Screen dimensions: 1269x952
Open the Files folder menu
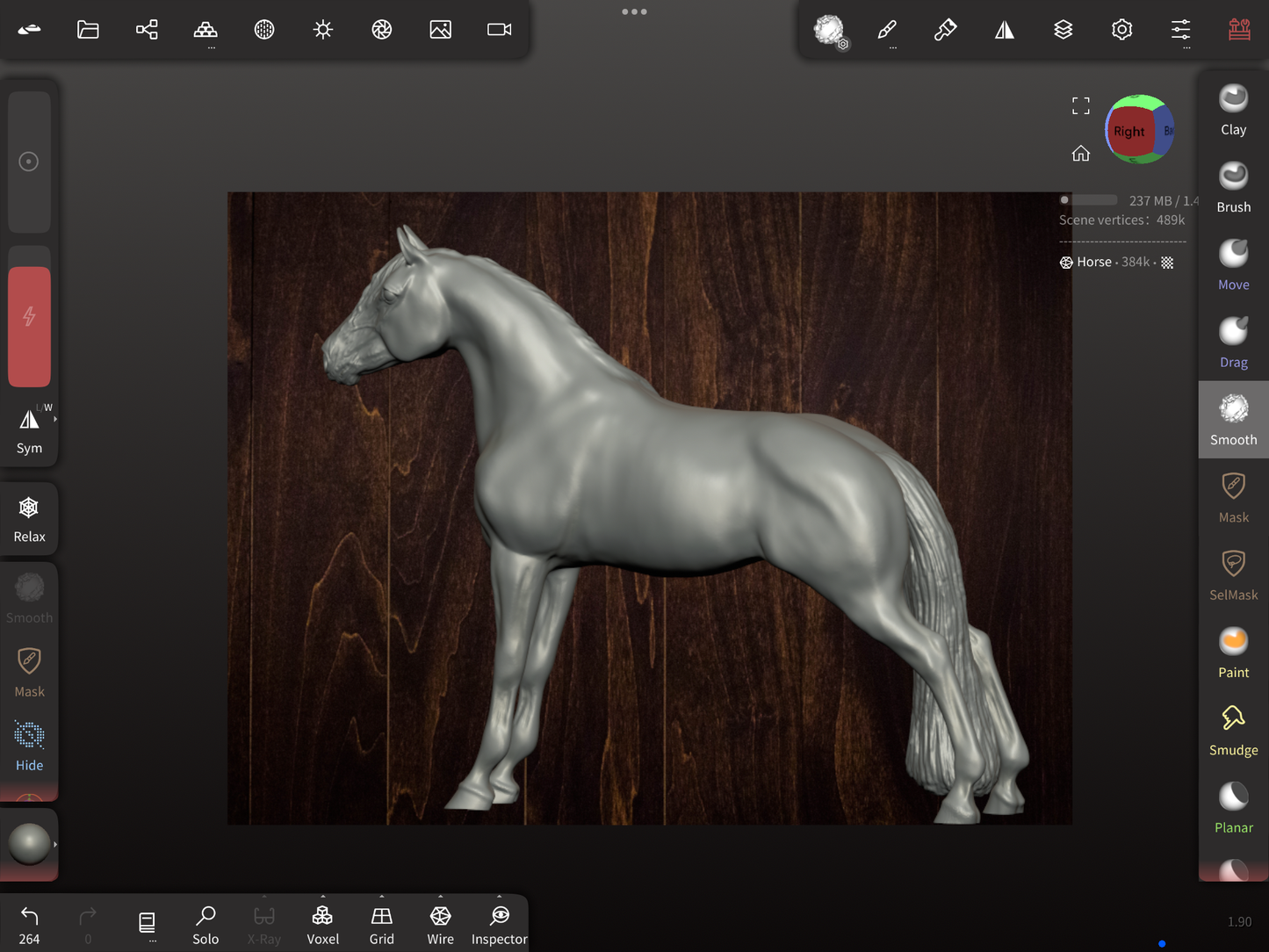(x=88, y=30)
